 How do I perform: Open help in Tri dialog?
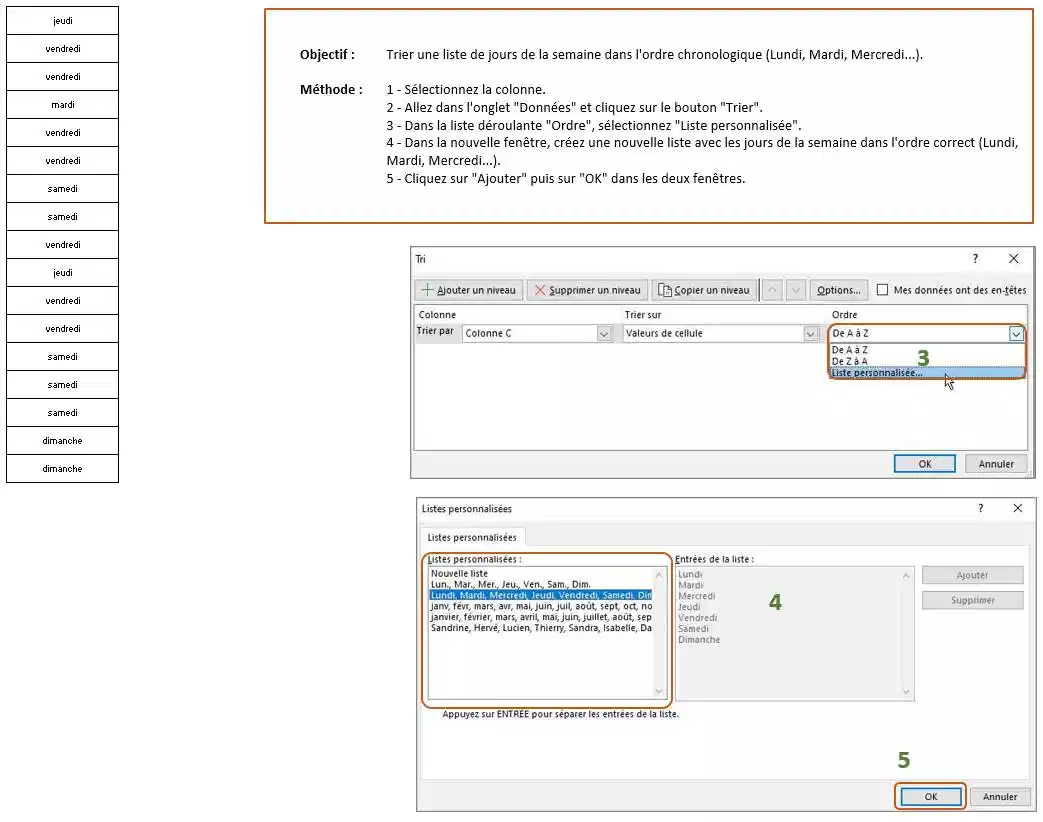[x=975, y=259]
